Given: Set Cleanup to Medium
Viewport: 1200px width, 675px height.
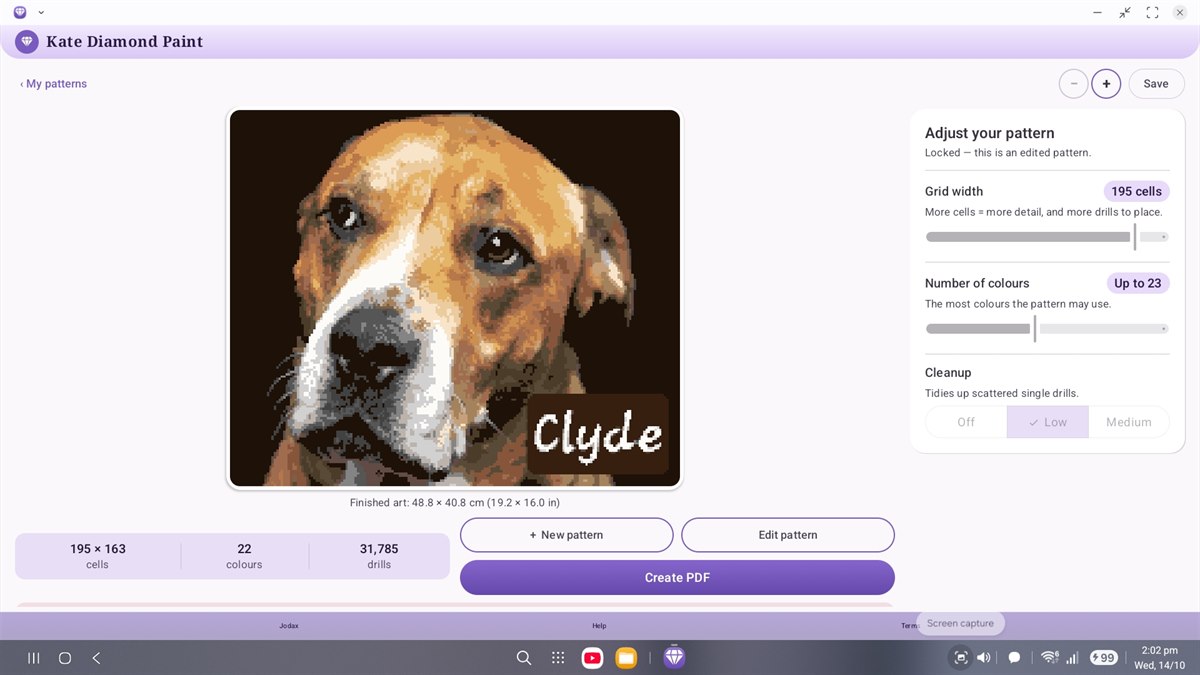Looking at the screenshot, I should click(1129, 422).
